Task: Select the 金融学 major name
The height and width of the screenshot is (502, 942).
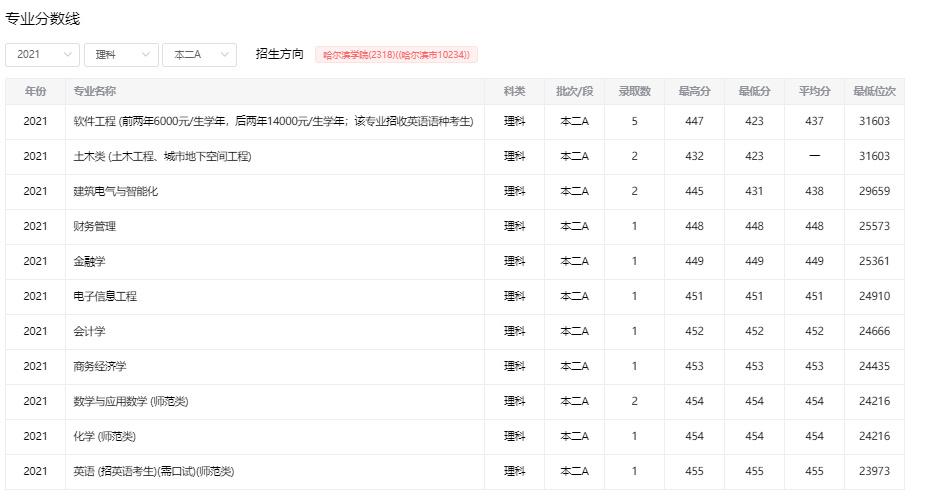Action: pyautogui.click(x=89, y=261)
